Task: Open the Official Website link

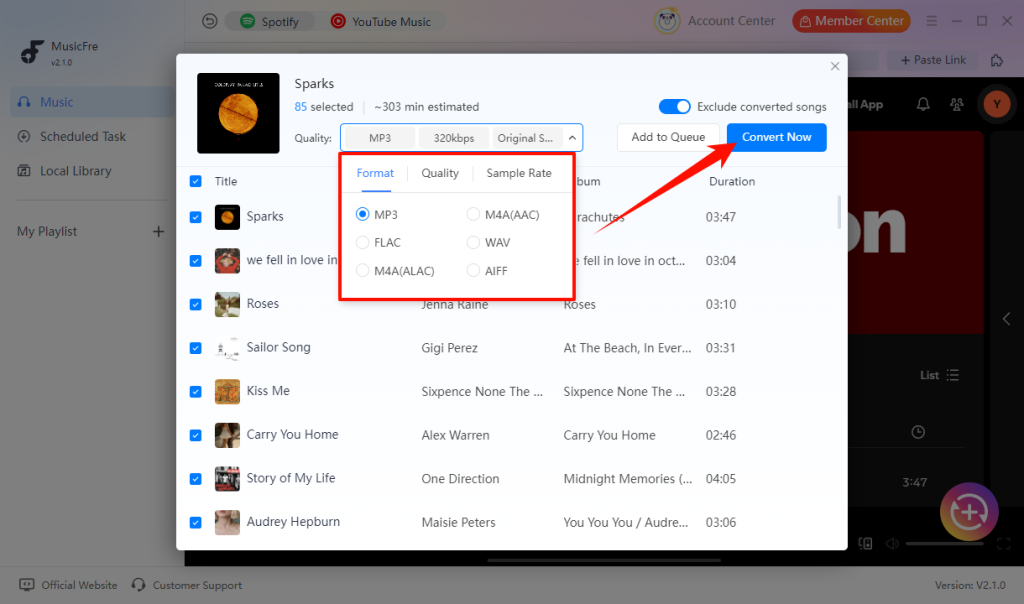Action: tap(68, 585)
